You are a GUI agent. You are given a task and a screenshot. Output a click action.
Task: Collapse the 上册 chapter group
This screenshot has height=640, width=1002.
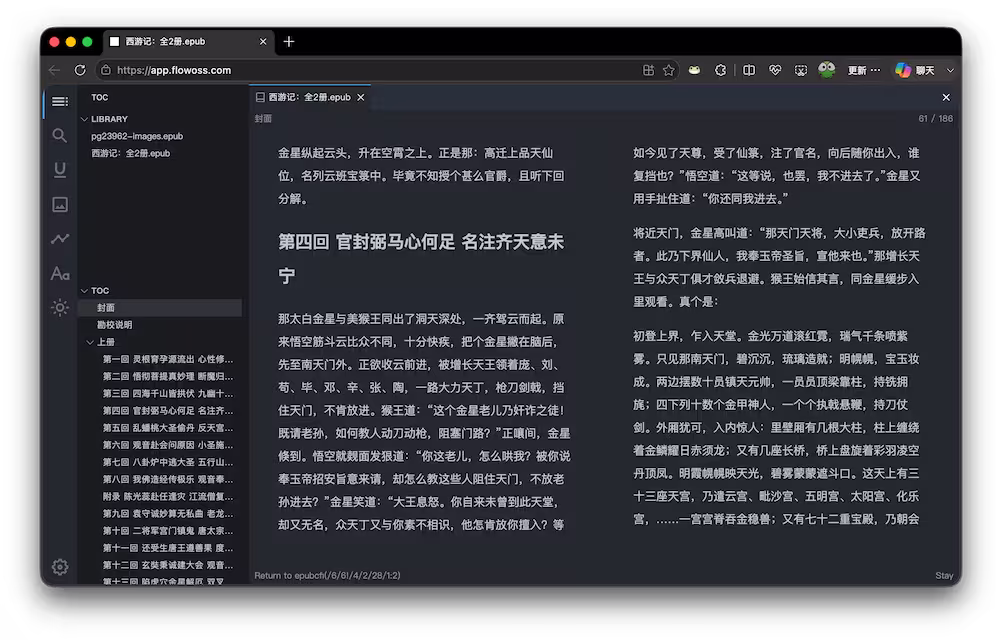click(90, 342)
